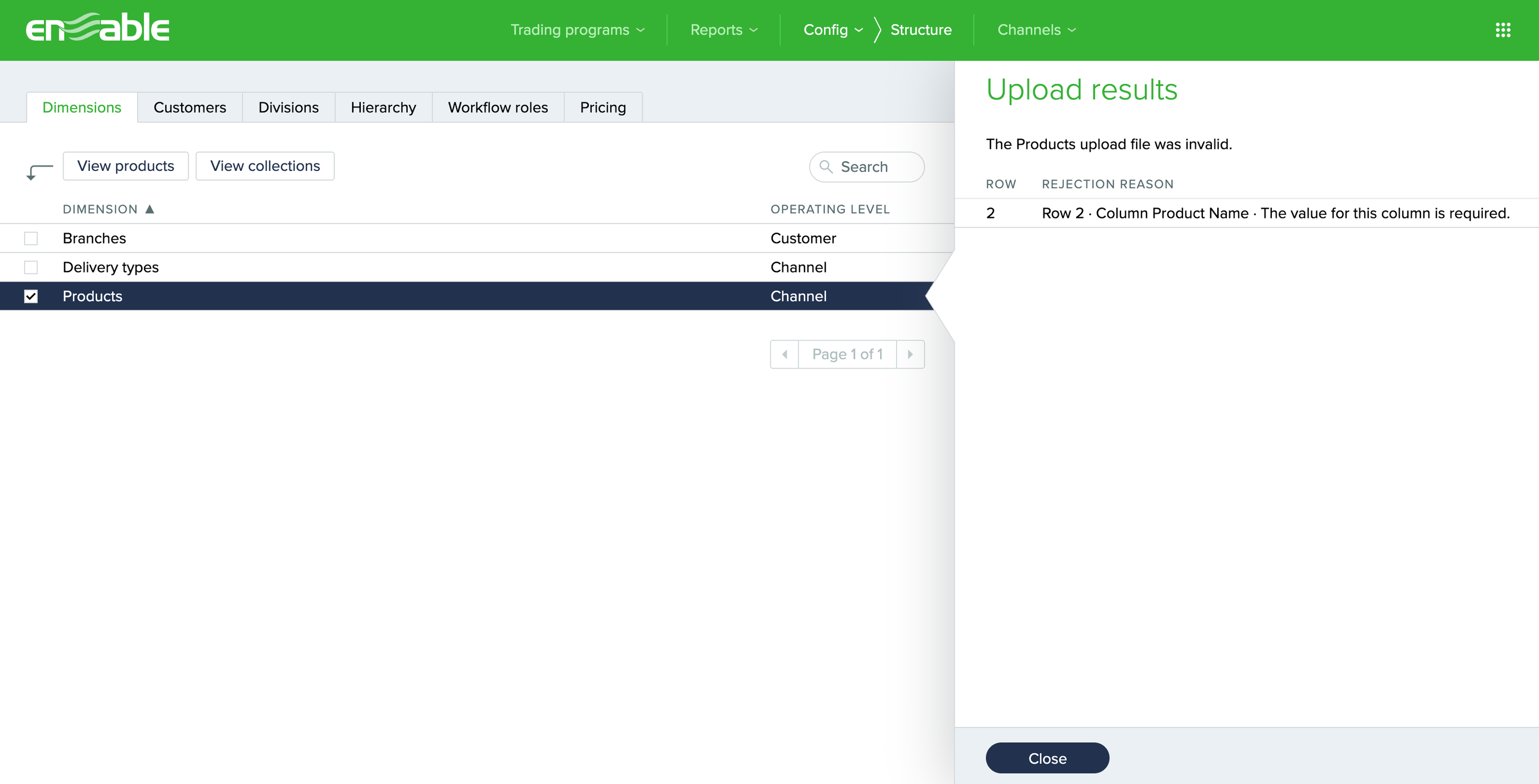Screen dimensions: 1539x784
Task: Switch to the Customers tab
Action: coord(189,107)
